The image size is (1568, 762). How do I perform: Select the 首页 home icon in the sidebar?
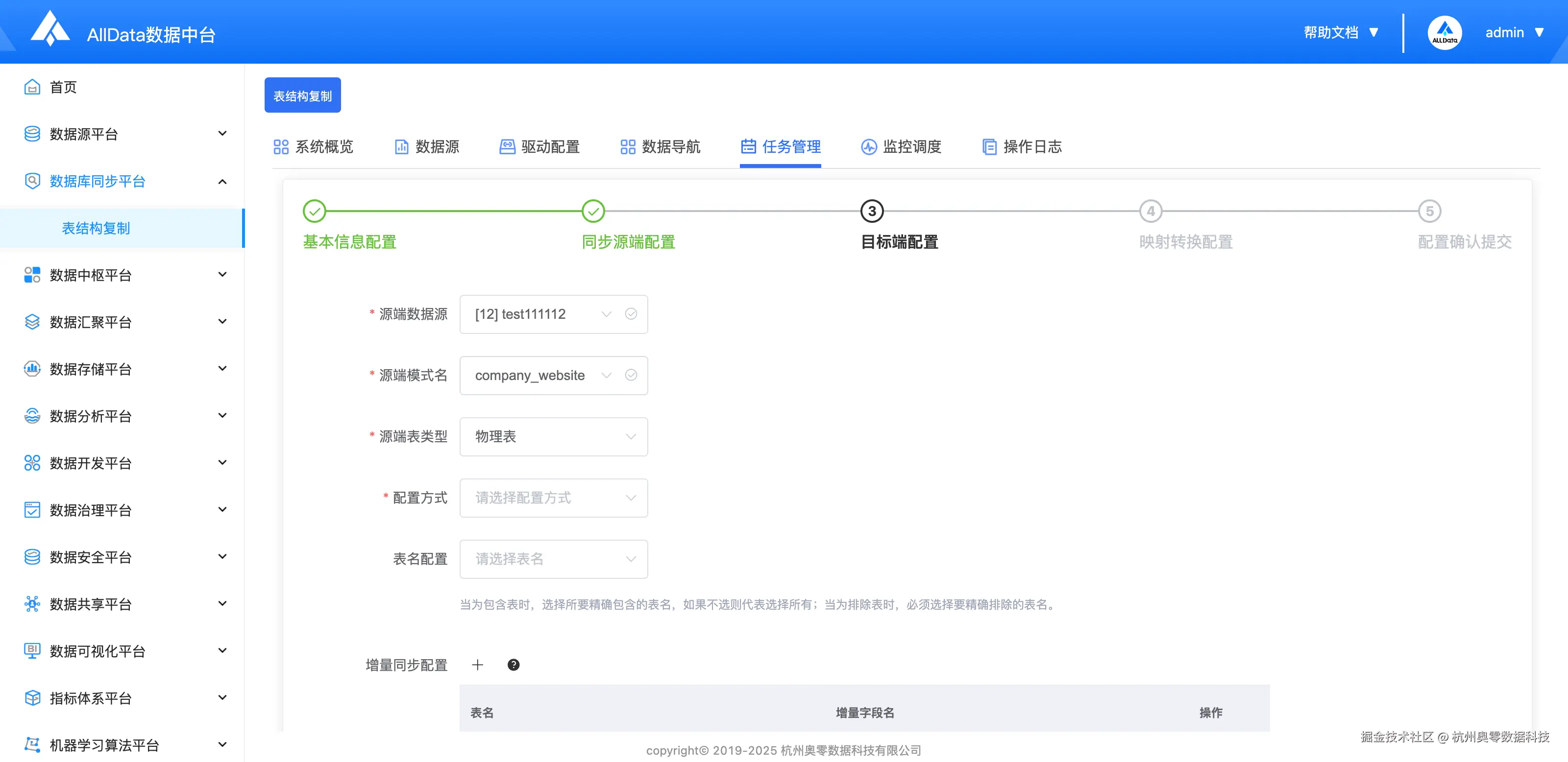point(32,87)
